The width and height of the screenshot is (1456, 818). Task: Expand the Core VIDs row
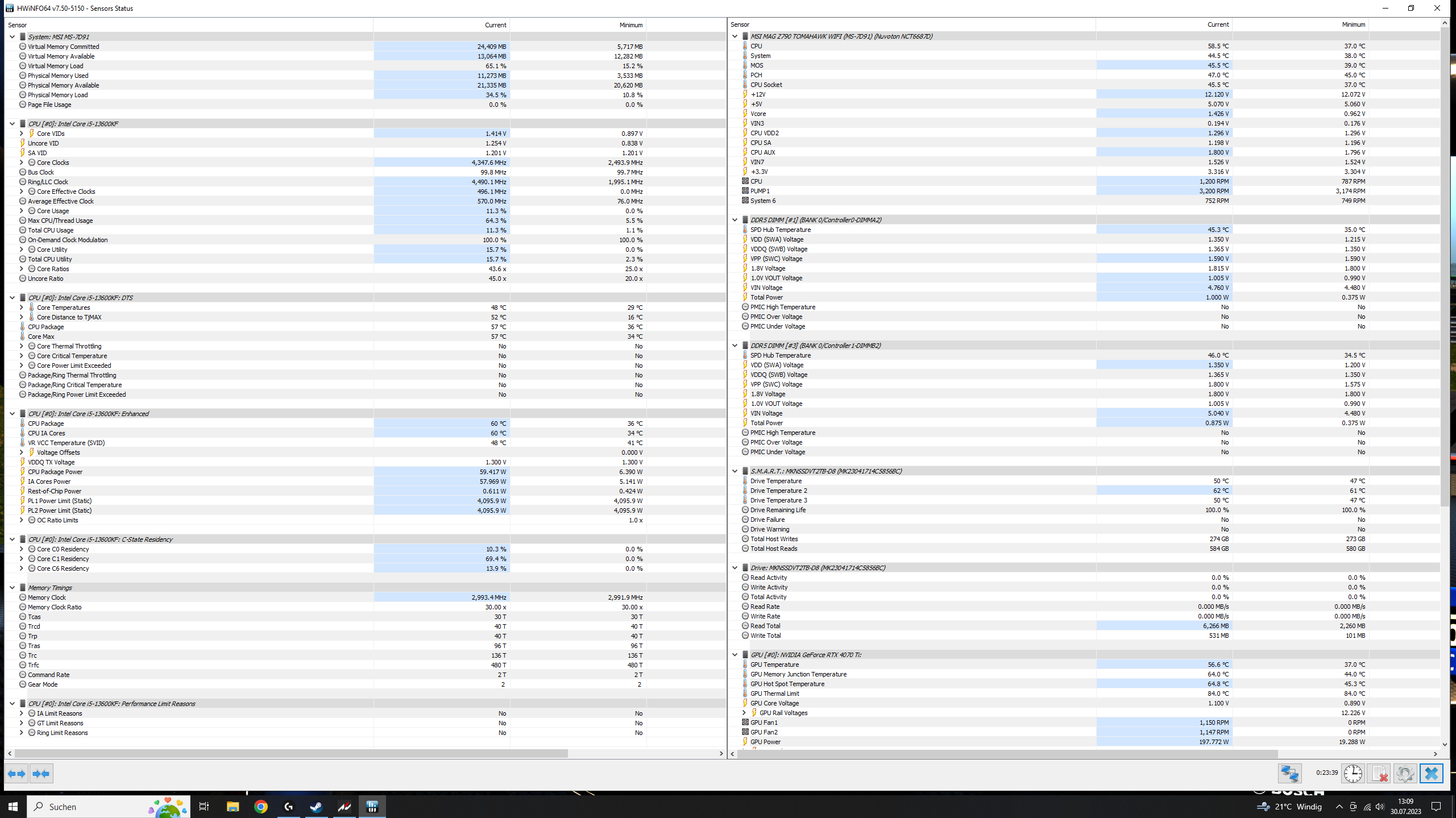click(x=22, y=134)
